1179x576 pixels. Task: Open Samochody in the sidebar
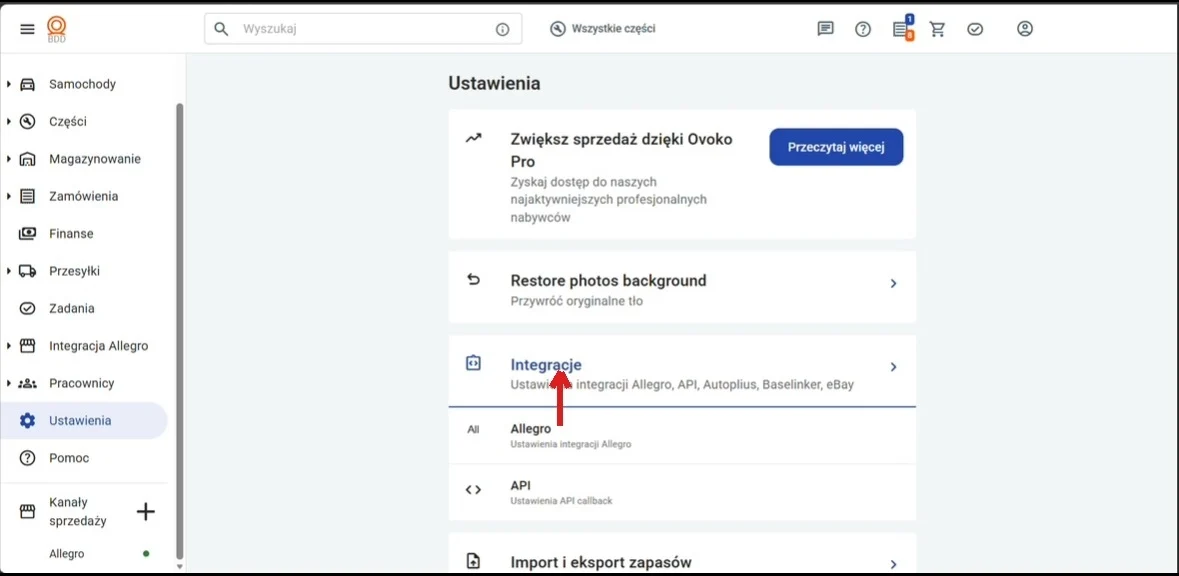[83, 83]
